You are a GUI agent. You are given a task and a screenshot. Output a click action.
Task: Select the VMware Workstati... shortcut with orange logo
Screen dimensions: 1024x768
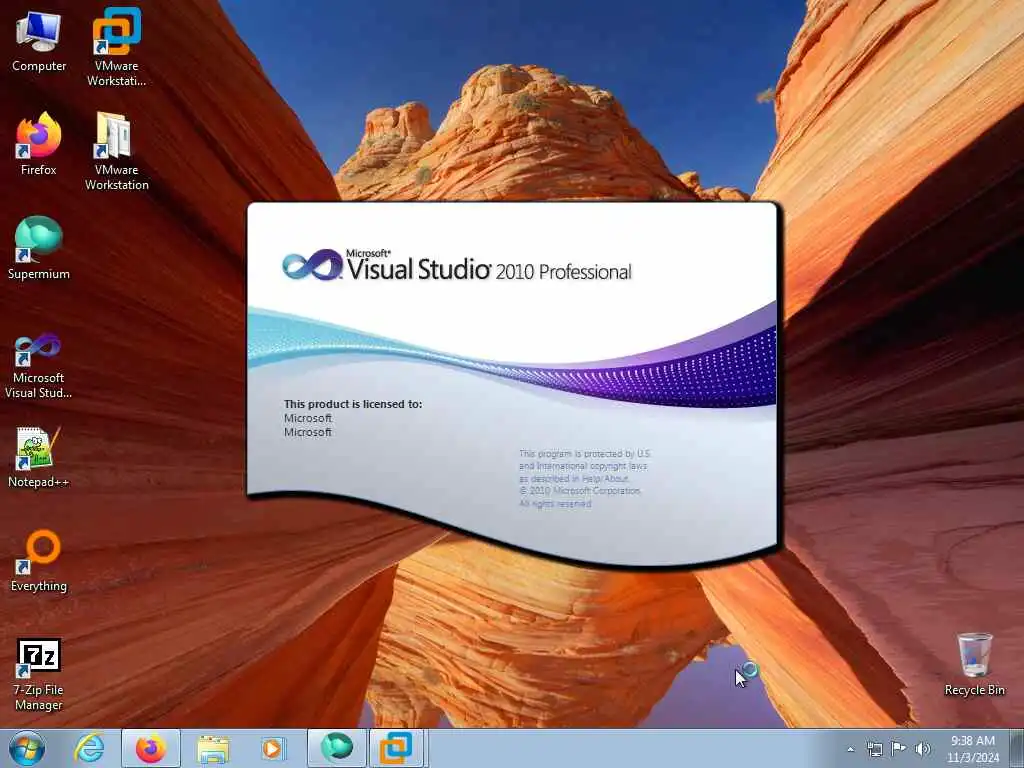pos(116,47)
